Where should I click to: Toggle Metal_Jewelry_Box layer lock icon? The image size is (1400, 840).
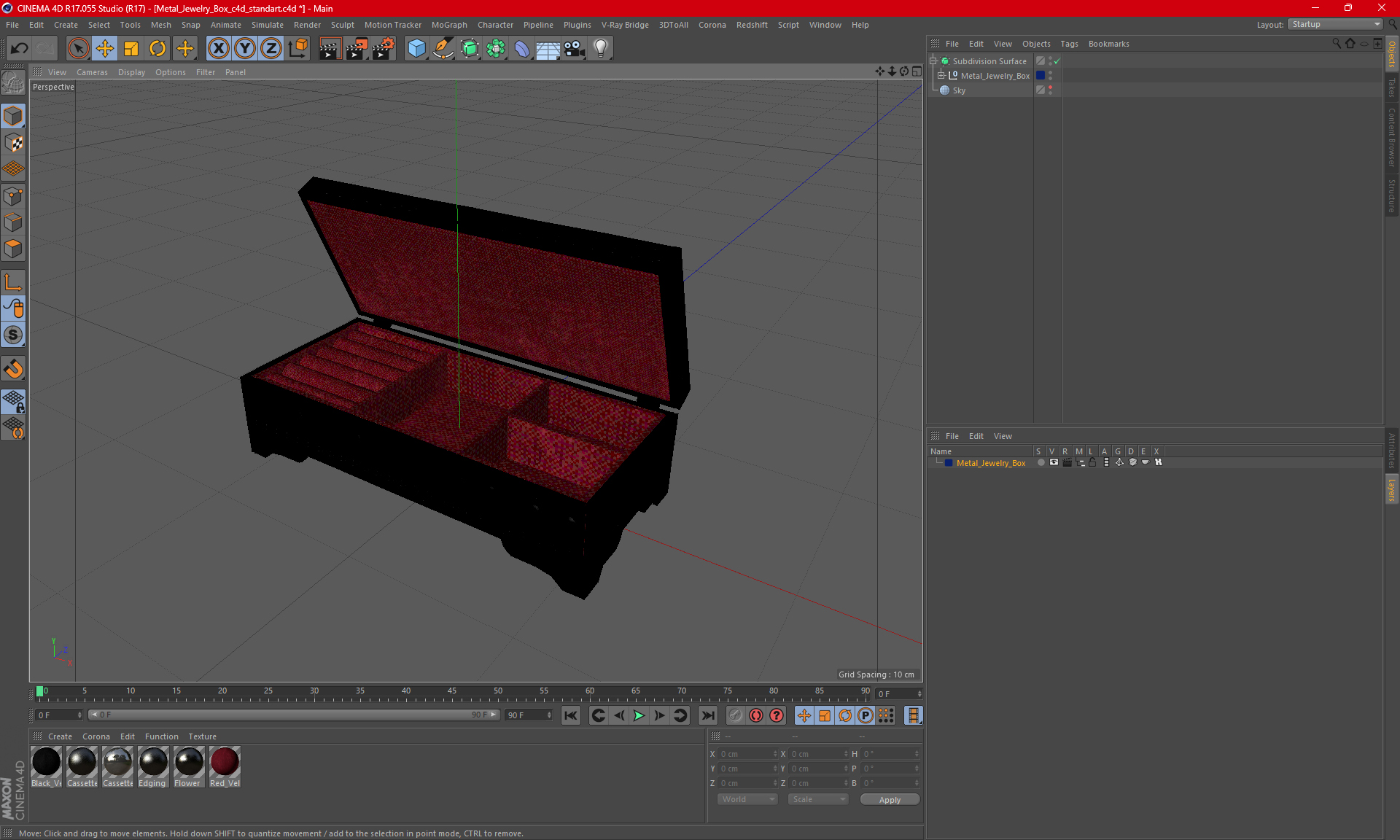coord(1092,462)
